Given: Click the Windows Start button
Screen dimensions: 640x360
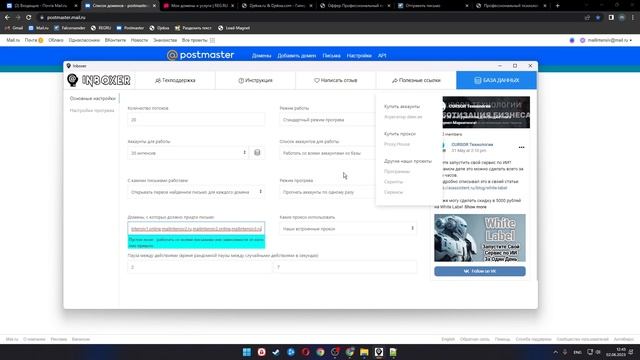Looking at the screenshot, I should coord(247,352).
